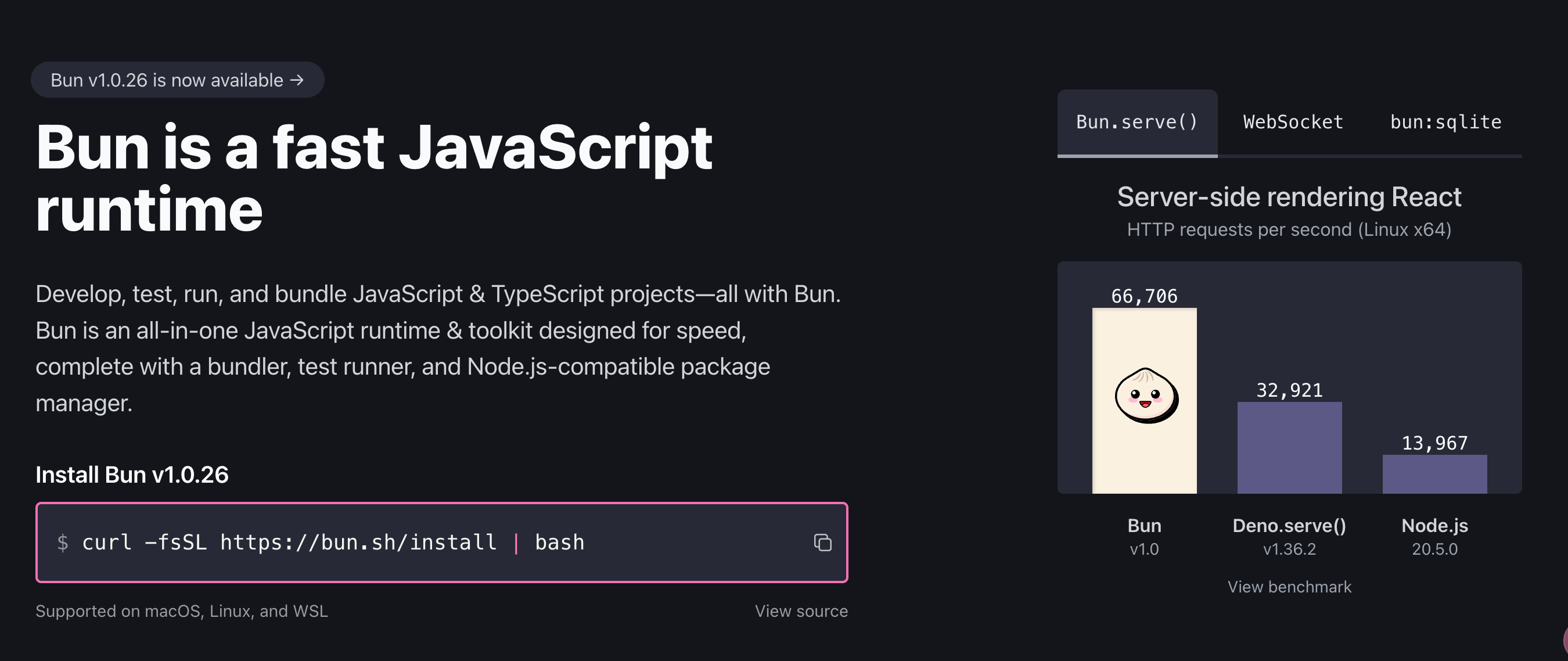The image size is (1568, 661).
Task: Switch to the WebSocket tab
Action: (x=1293, y=123)
